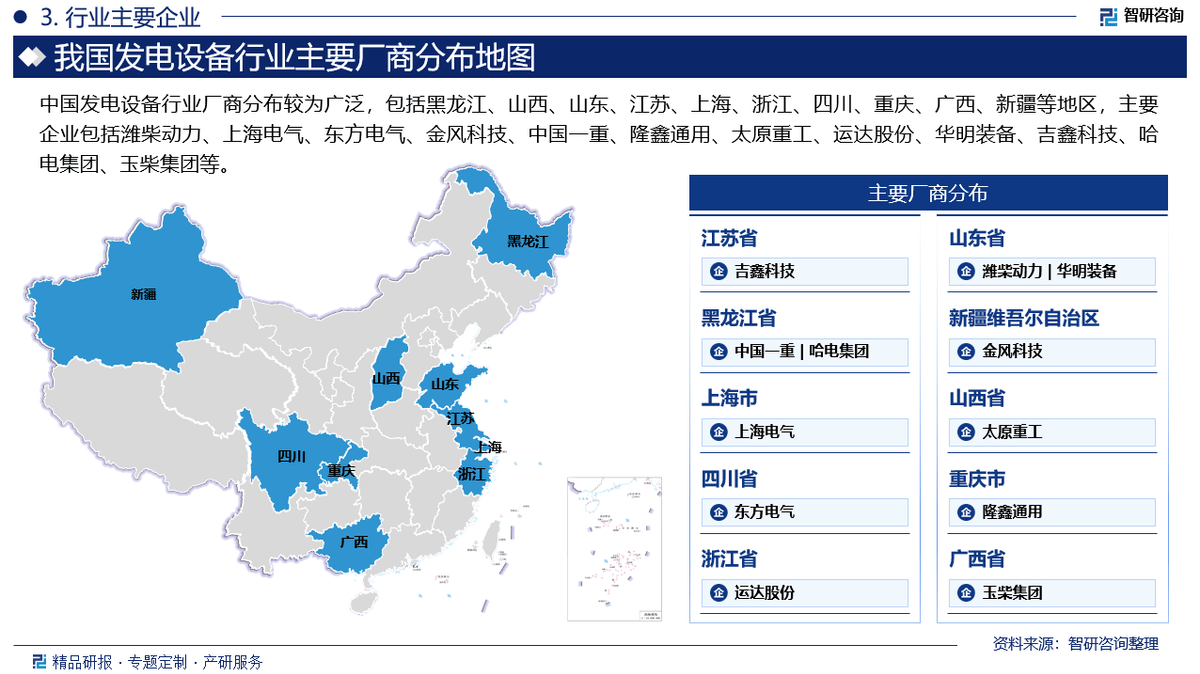Click the 哈电集团 company name

[839, 351]
